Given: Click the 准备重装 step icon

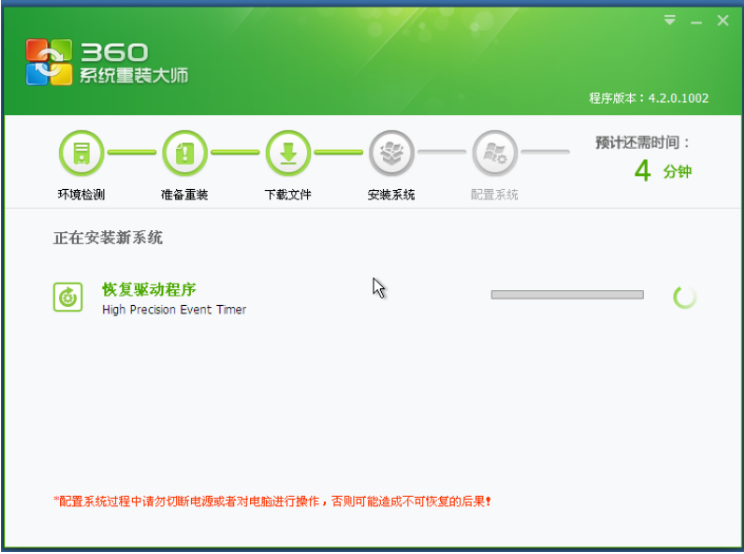Looking at the screenshot, I should click(x=185, y=153).
